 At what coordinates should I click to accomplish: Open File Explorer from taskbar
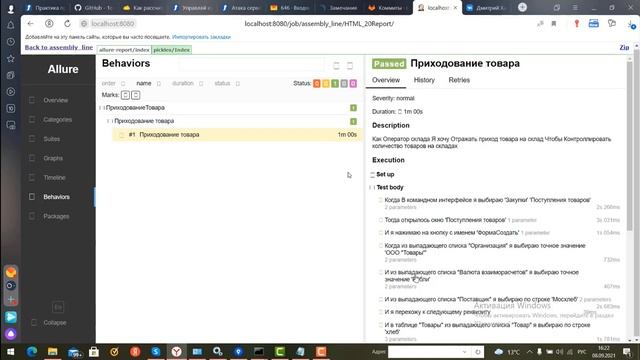tap(53, 351)
